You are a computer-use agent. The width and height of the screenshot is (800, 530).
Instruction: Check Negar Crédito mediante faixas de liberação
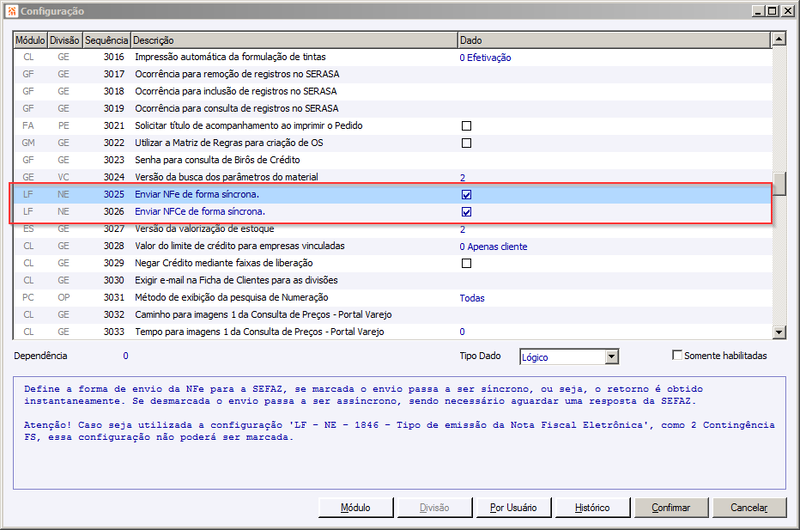[466, 263]
